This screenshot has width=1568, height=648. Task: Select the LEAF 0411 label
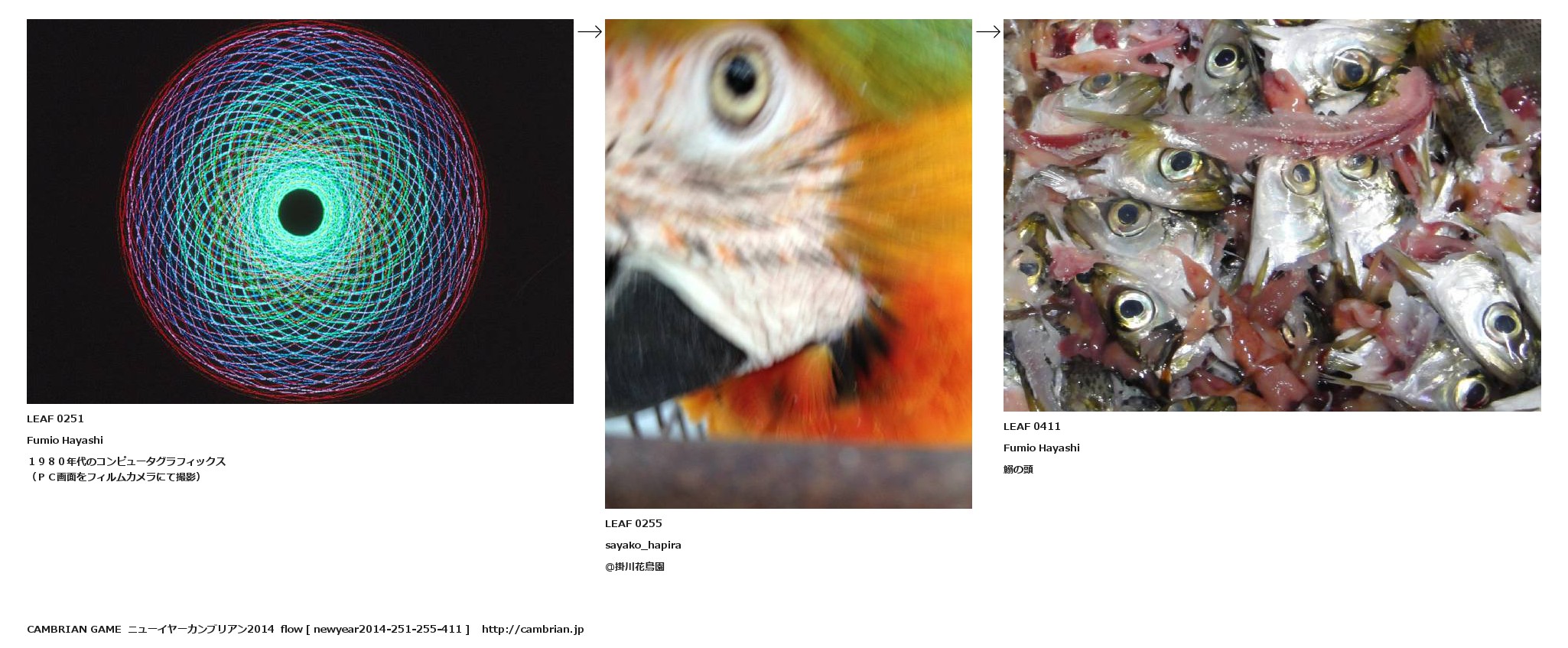tap(1032, 426)
